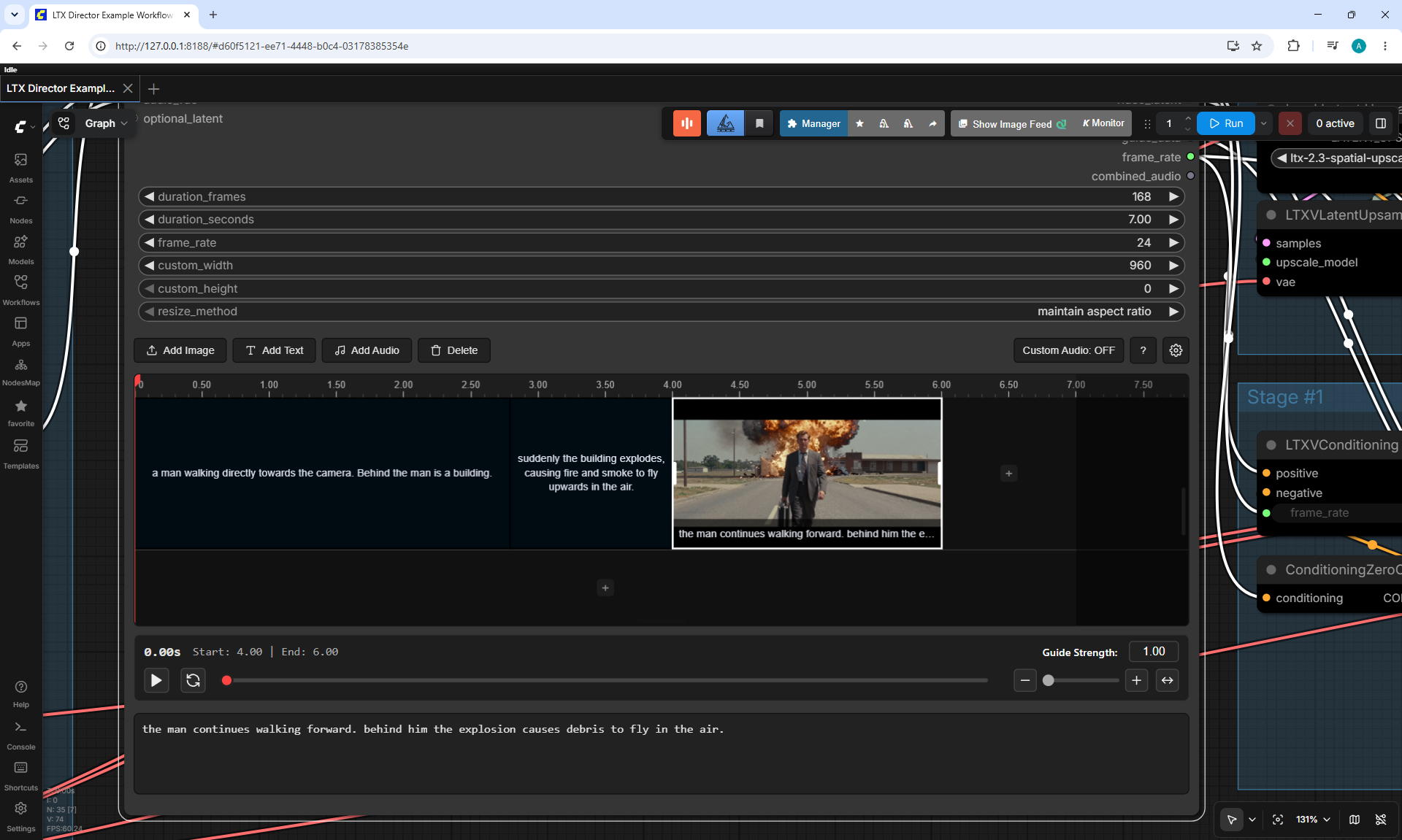
Task: Click the Add Image button
Action: click(180, 350)
